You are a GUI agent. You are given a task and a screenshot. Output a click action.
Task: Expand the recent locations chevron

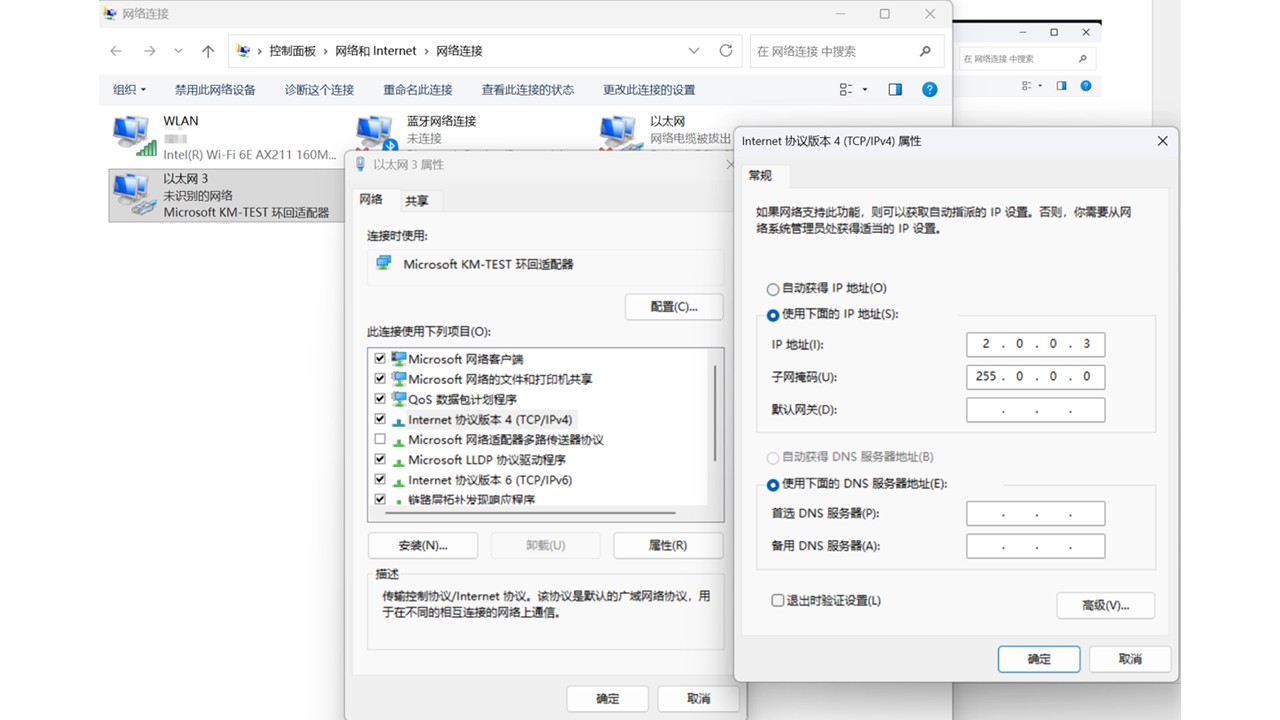tap(178, 51)
